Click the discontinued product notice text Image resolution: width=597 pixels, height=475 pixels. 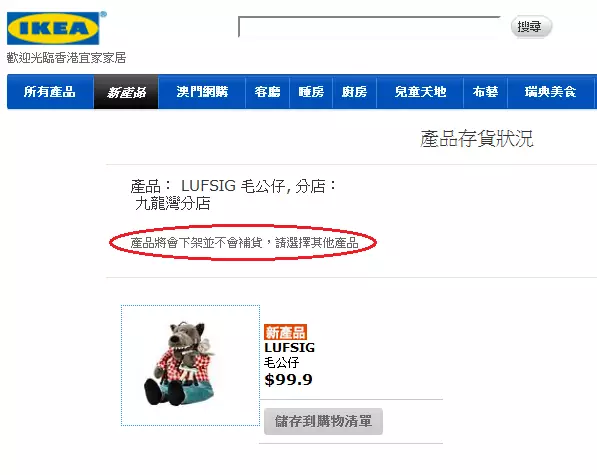coord(244,242)
